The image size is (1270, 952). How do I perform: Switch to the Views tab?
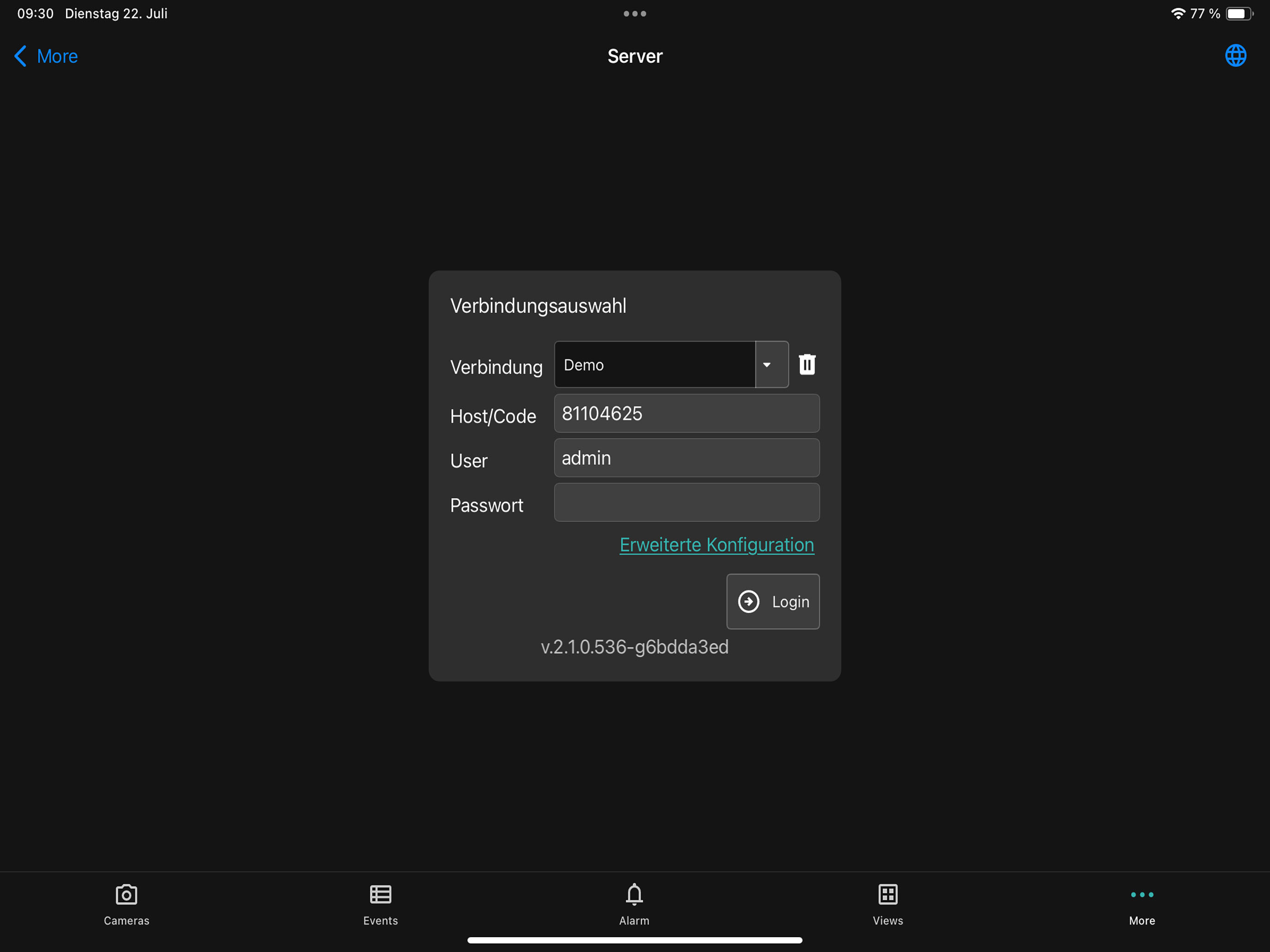point(887,905)
